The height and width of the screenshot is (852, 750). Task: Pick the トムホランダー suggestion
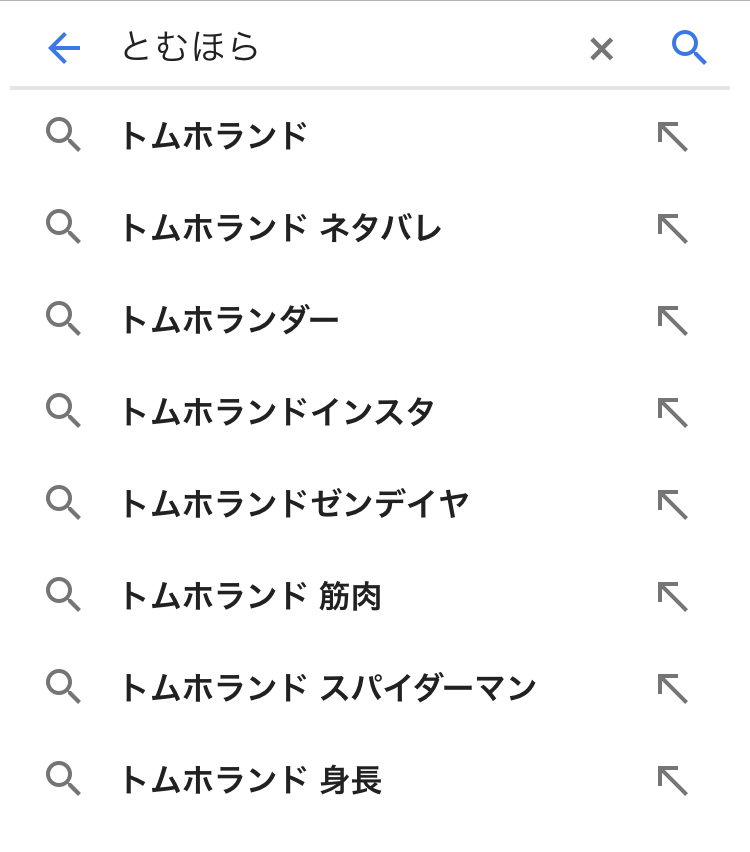point(229,320)
